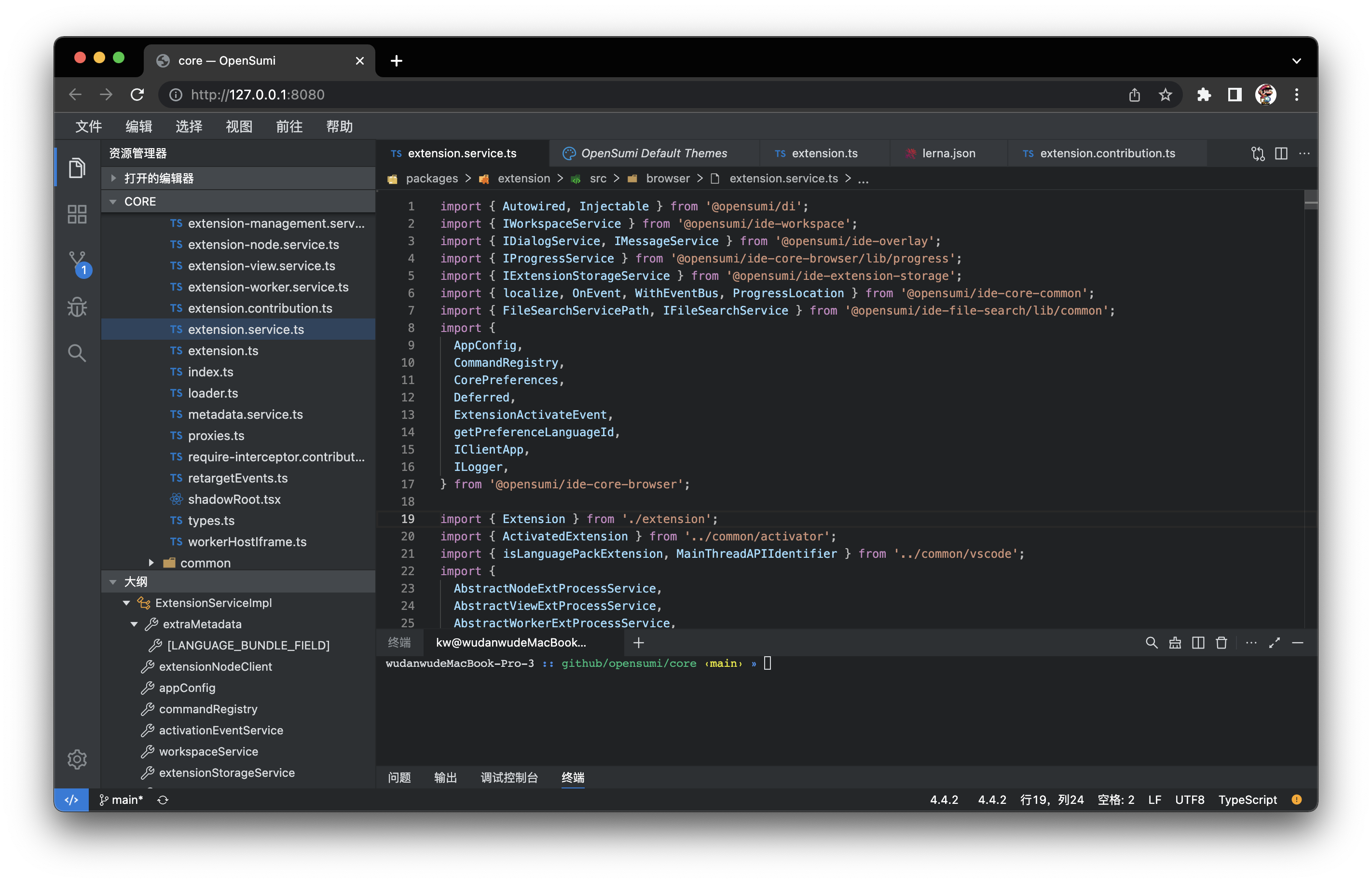This screenshot has height=883, width=1372.
Task: Click the compare changes icon in editor toolbar
Action: 1257,153
